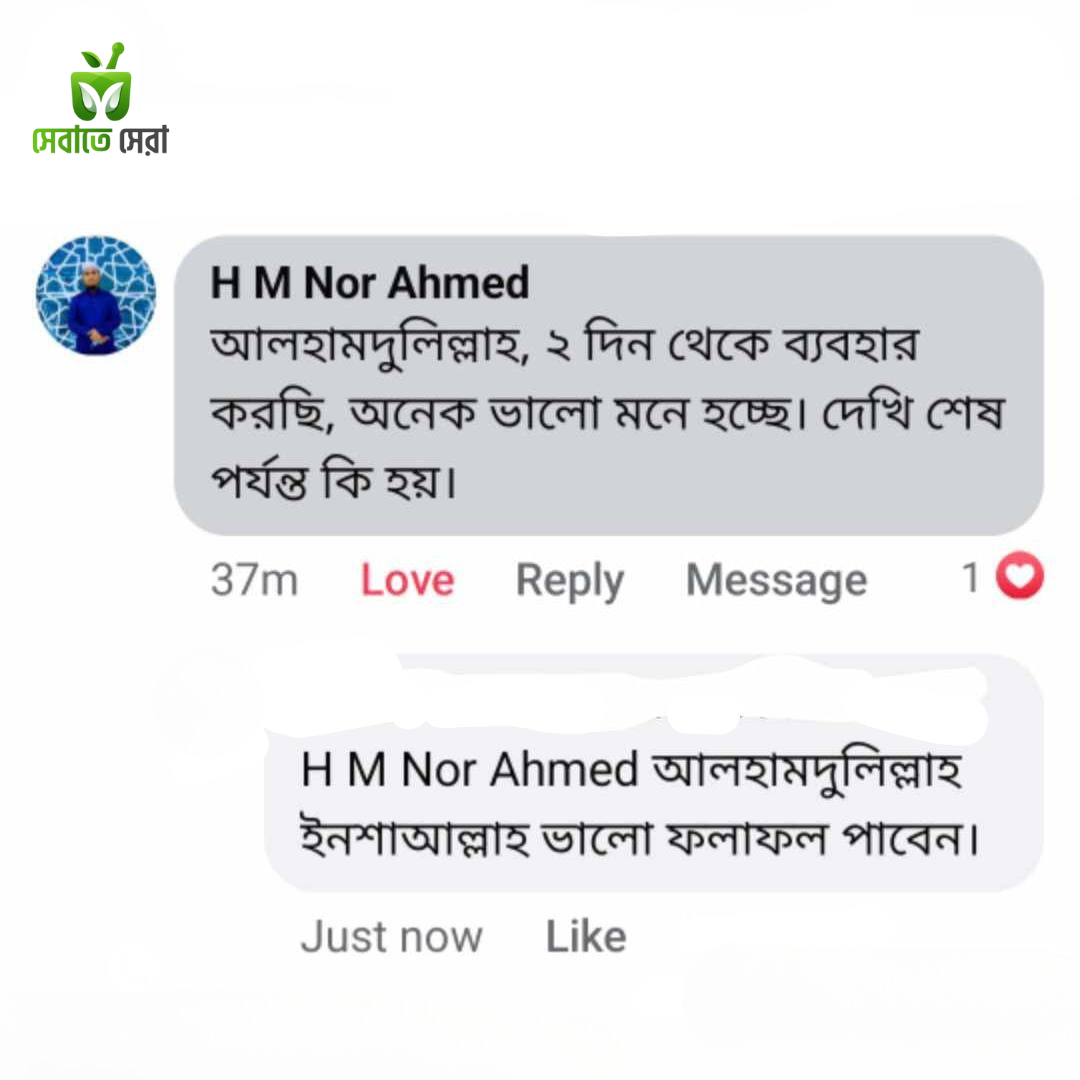The image size is (1080, 1080).
Task: Click Reply under the first comment
Action: coord(569,580)
